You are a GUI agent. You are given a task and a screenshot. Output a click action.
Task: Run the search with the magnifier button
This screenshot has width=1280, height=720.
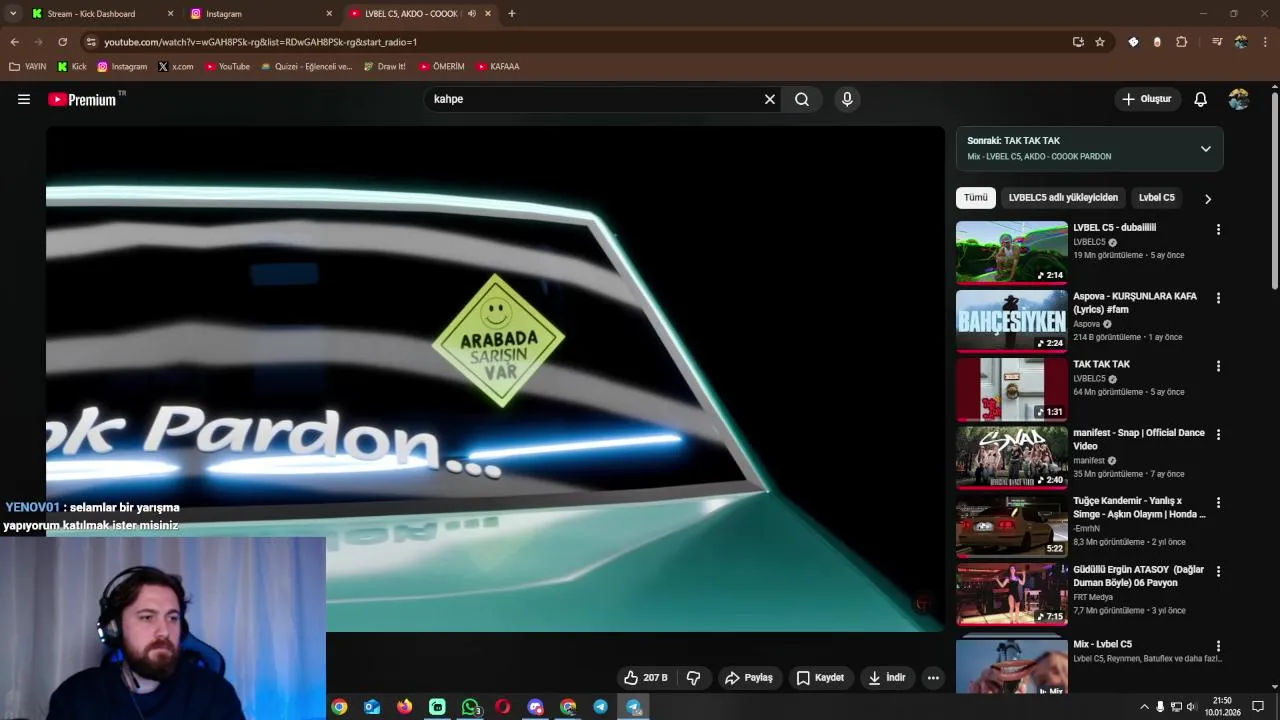(802, 99)
